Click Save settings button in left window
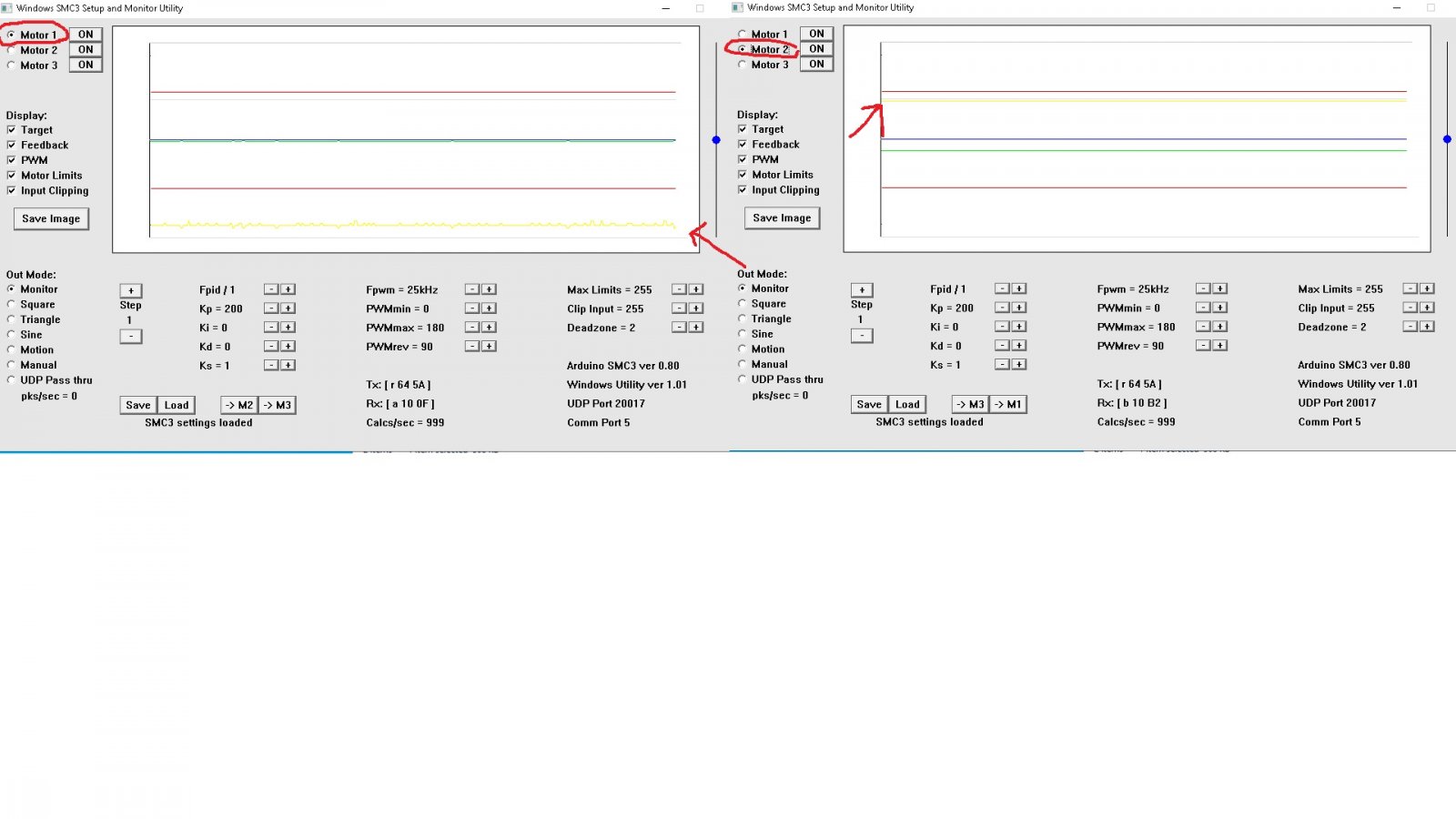Viewport: 1456px width, 819px height. pyautogui.click(x=138, y=406)
